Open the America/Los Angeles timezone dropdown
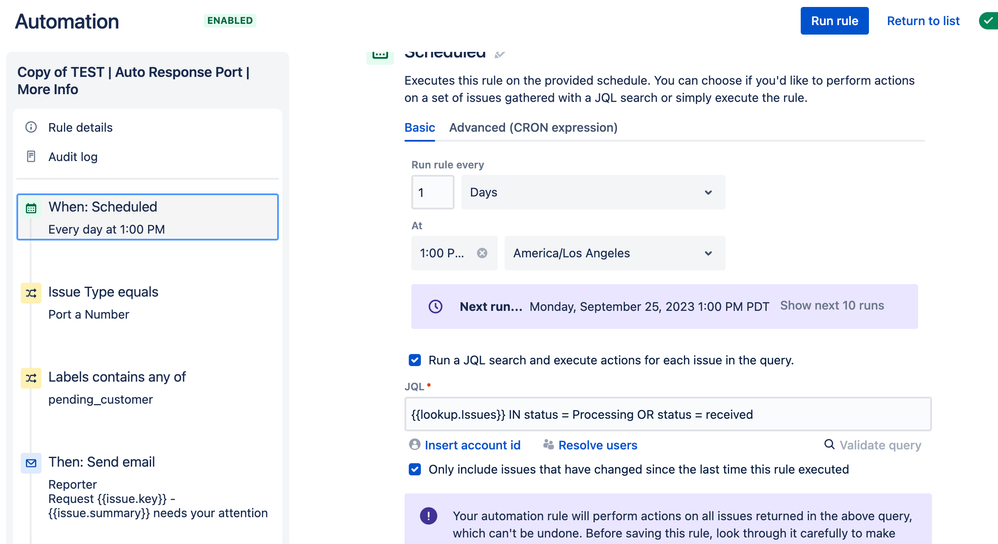 tap(615, 253)
